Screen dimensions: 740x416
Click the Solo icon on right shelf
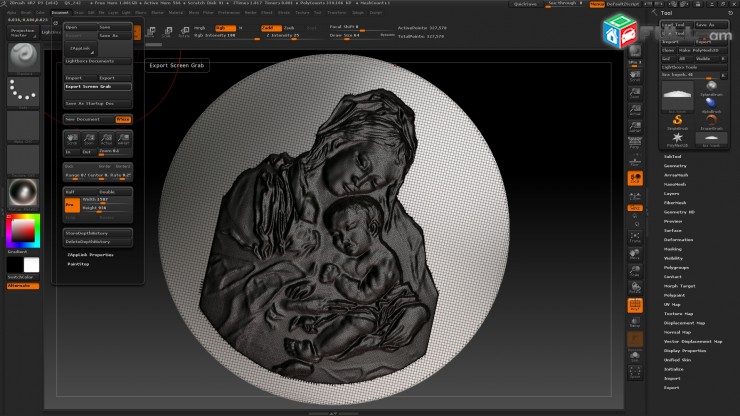tap(635, 357)
